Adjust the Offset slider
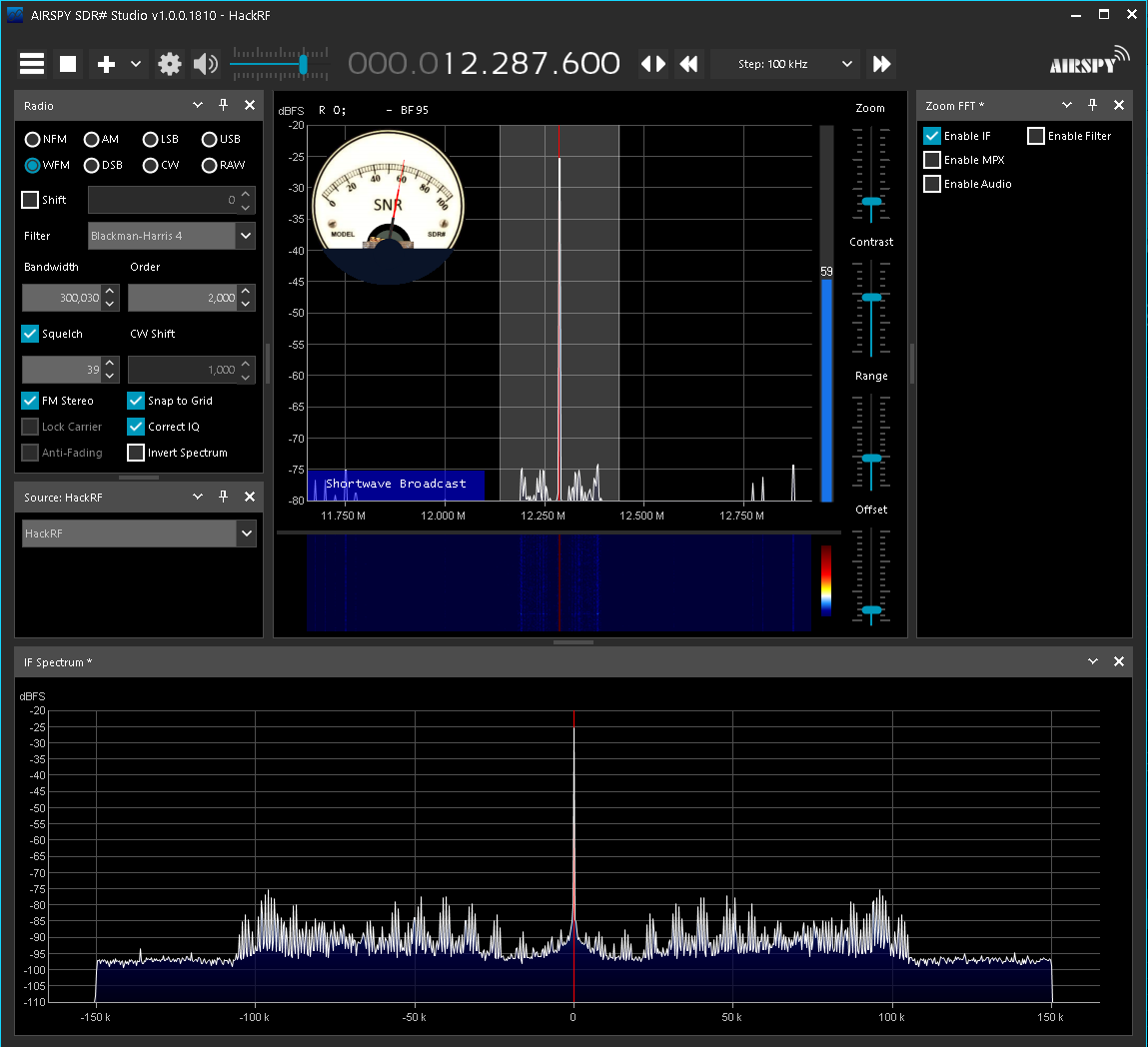The height and width of the screenshot is (1047, 1148). tap(871, 609)
